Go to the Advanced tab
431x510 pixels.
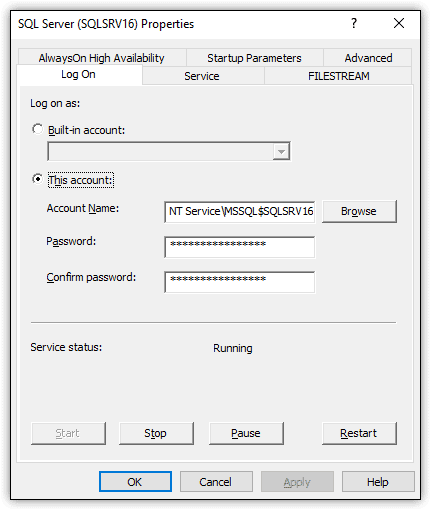click(368, 58)
